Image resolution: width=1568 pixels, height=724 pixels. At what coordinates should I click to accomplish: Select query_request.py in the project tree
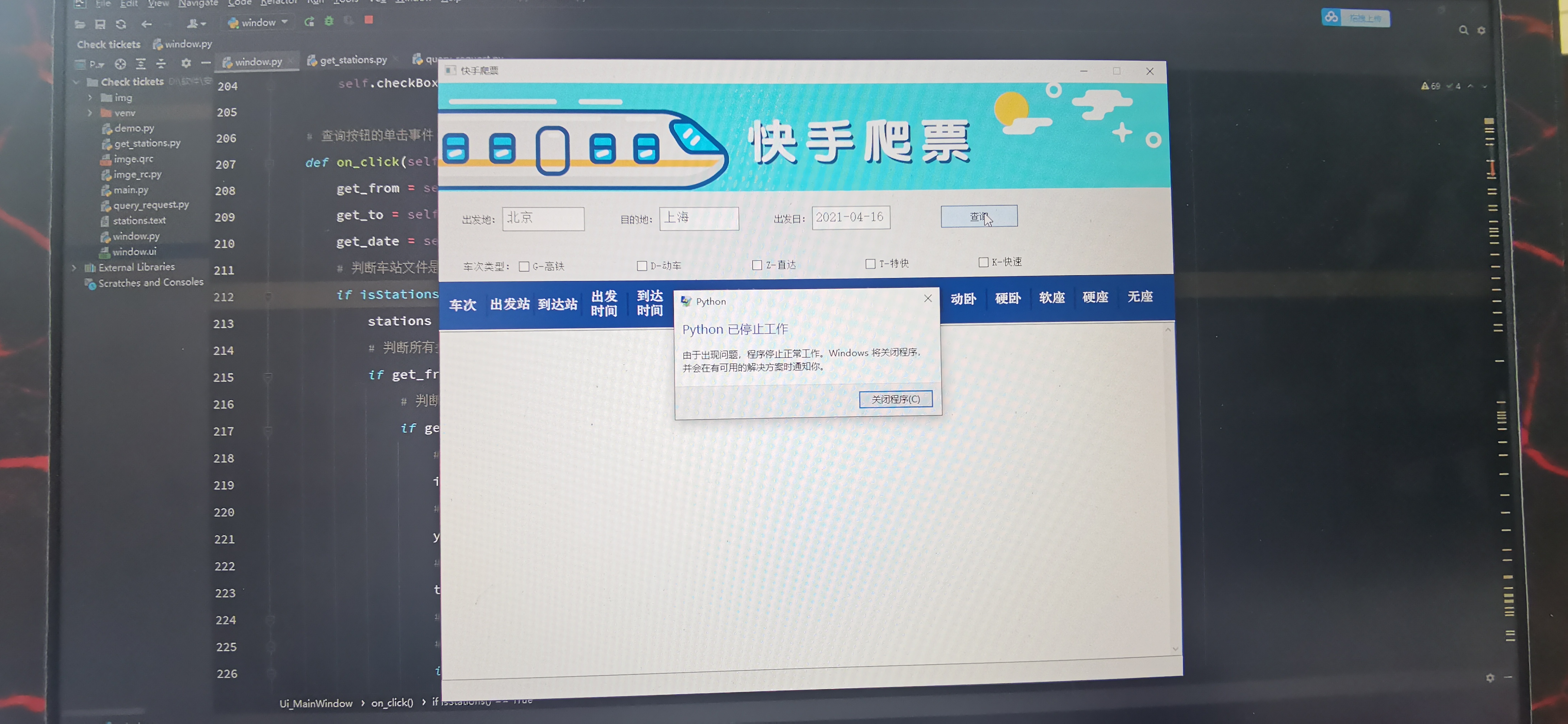145,205
